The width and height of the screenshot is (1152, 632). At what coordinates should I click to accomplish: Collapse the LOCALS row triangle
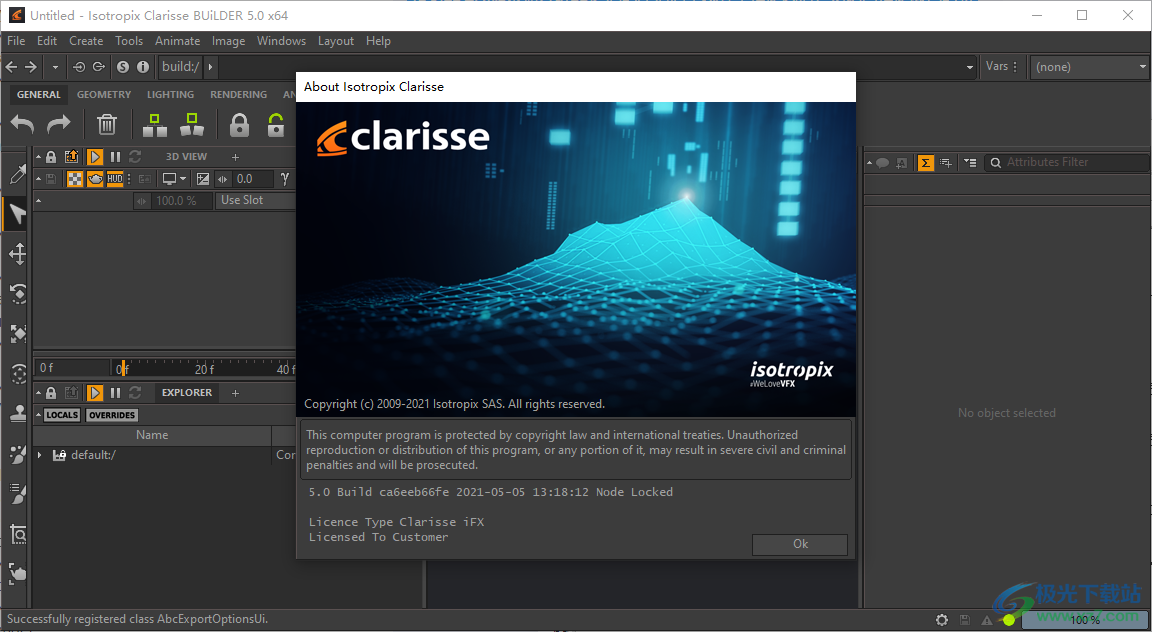(x=38, y=415)
